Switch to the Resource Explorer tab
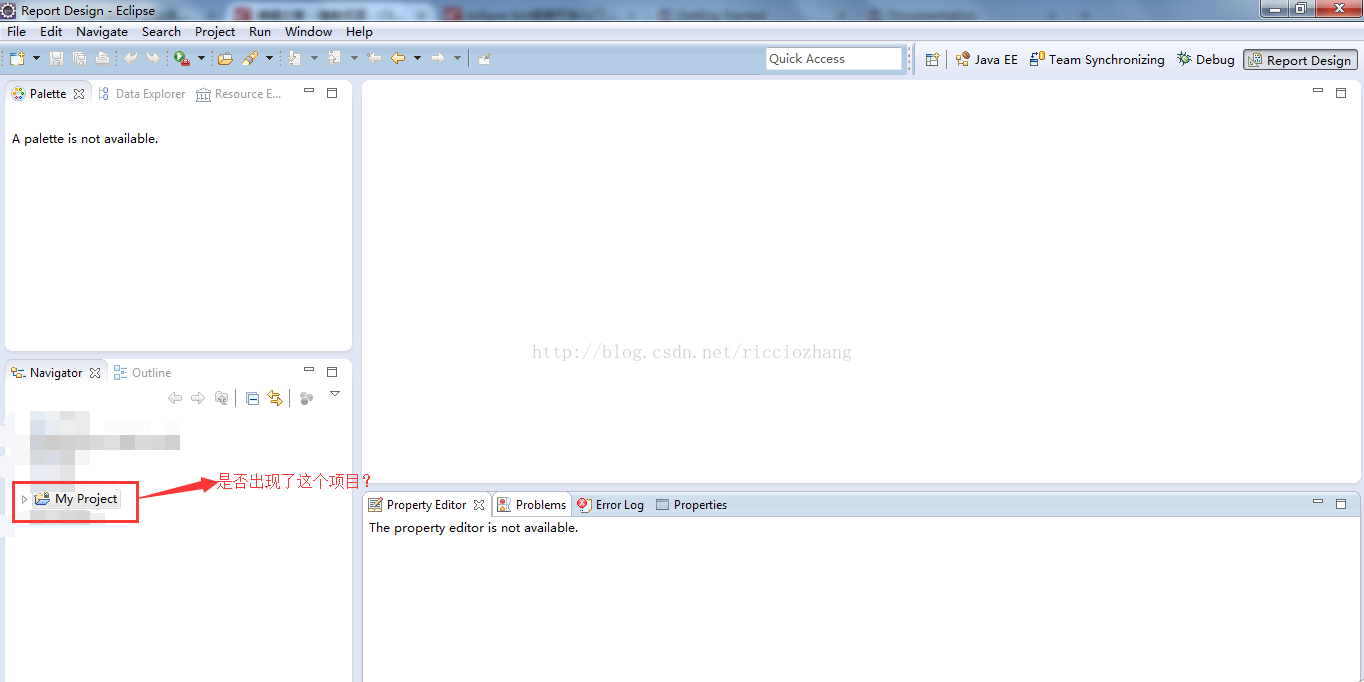Viewport: 1364px width, 682px height. tap(239, 94)
